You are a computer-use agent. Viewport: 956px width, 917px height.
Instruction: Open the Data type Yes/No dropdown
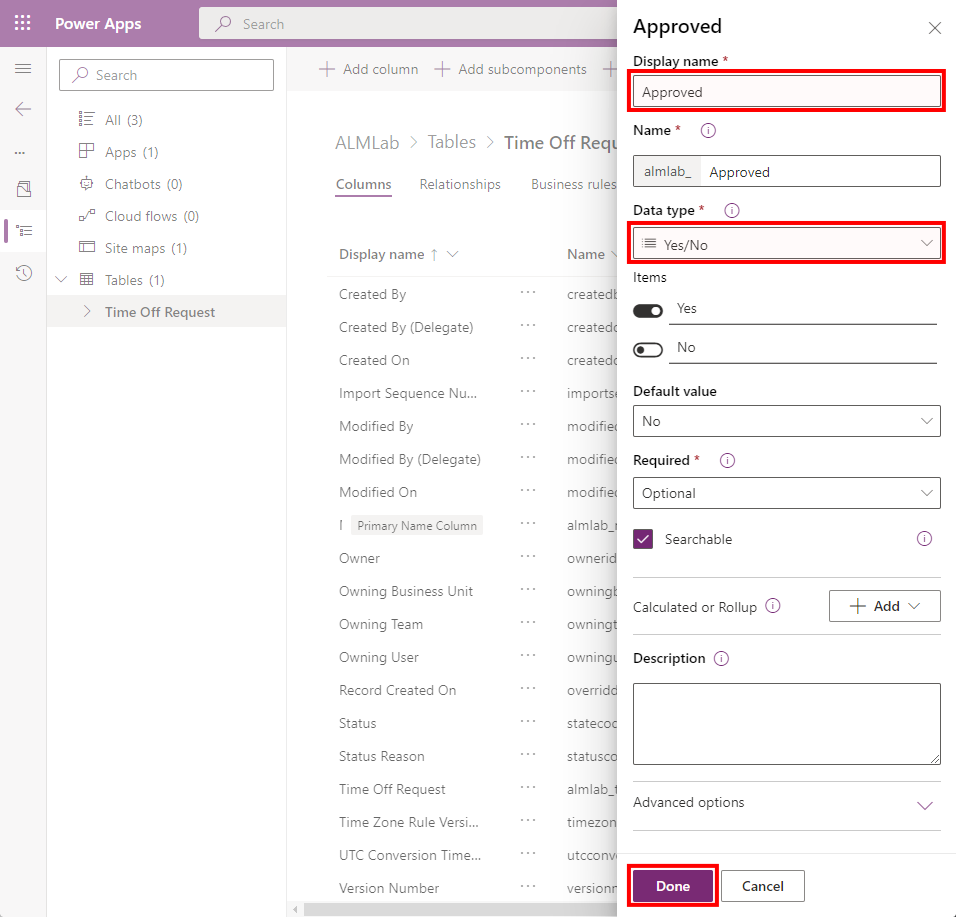point(787,244)
